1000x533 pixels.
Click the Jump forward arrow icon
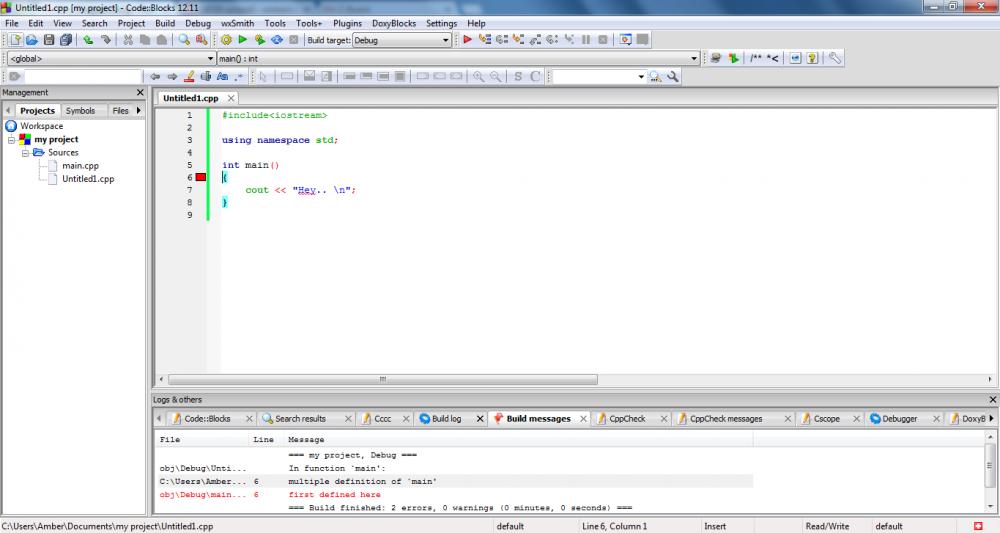[x=172, y=77]
